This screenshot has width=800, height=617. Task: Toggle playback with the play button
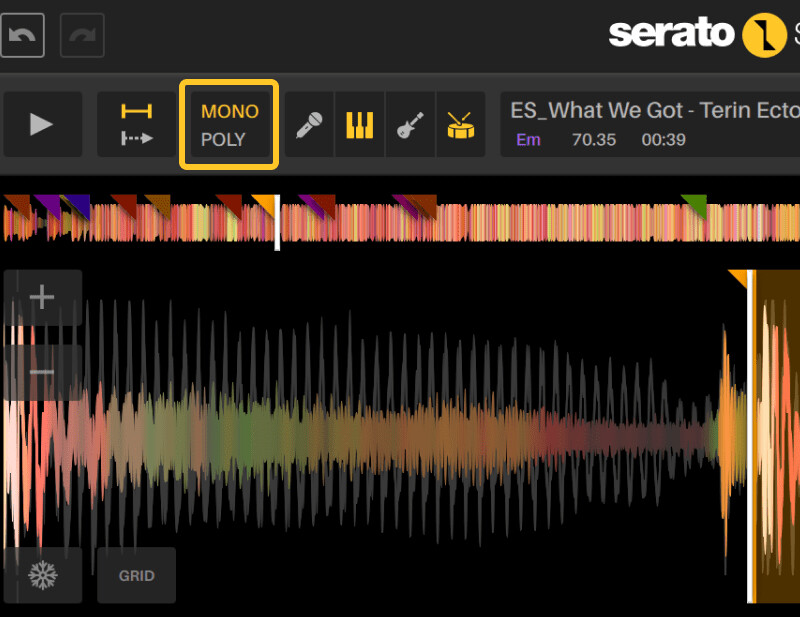[42, 124]
